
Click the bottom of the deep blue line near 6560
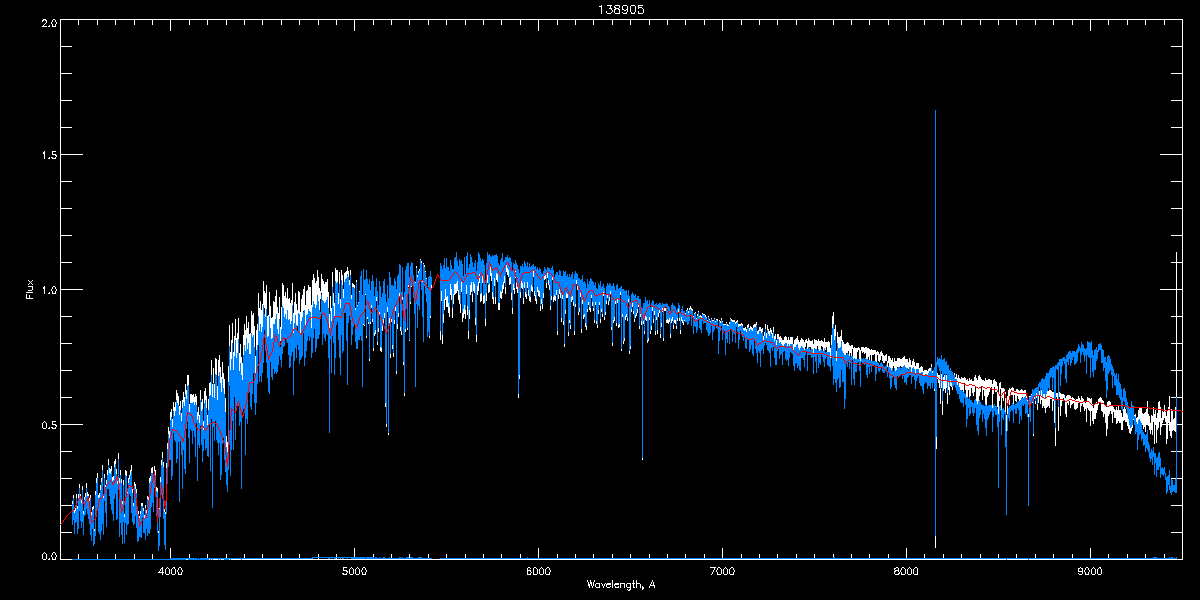coord(642,458)
